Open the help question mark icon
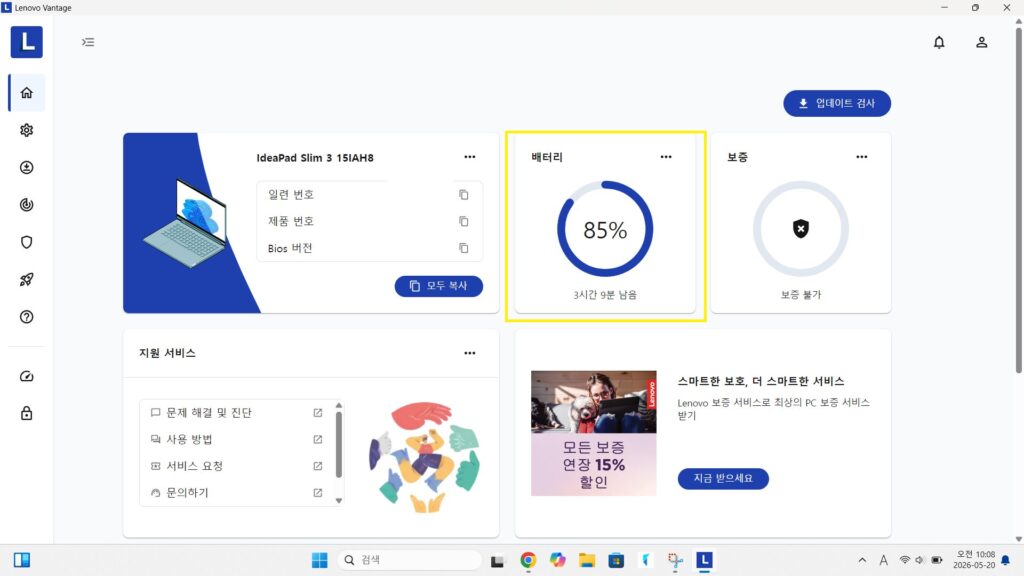 click(27, 317)
